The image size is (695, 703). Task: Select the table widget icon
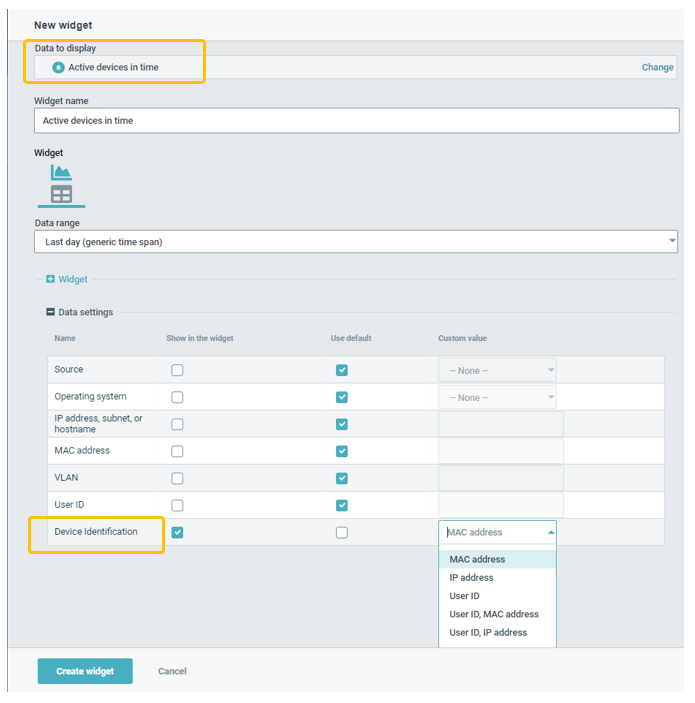(61, 194)
